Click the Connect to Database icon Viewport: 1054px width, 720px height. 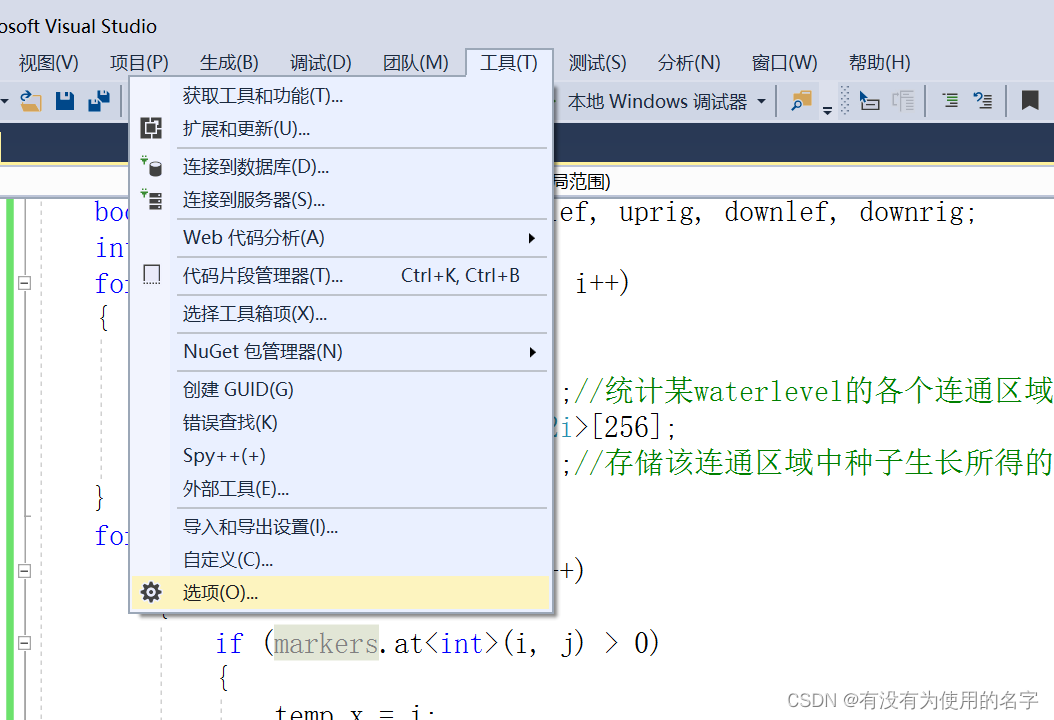151,166
